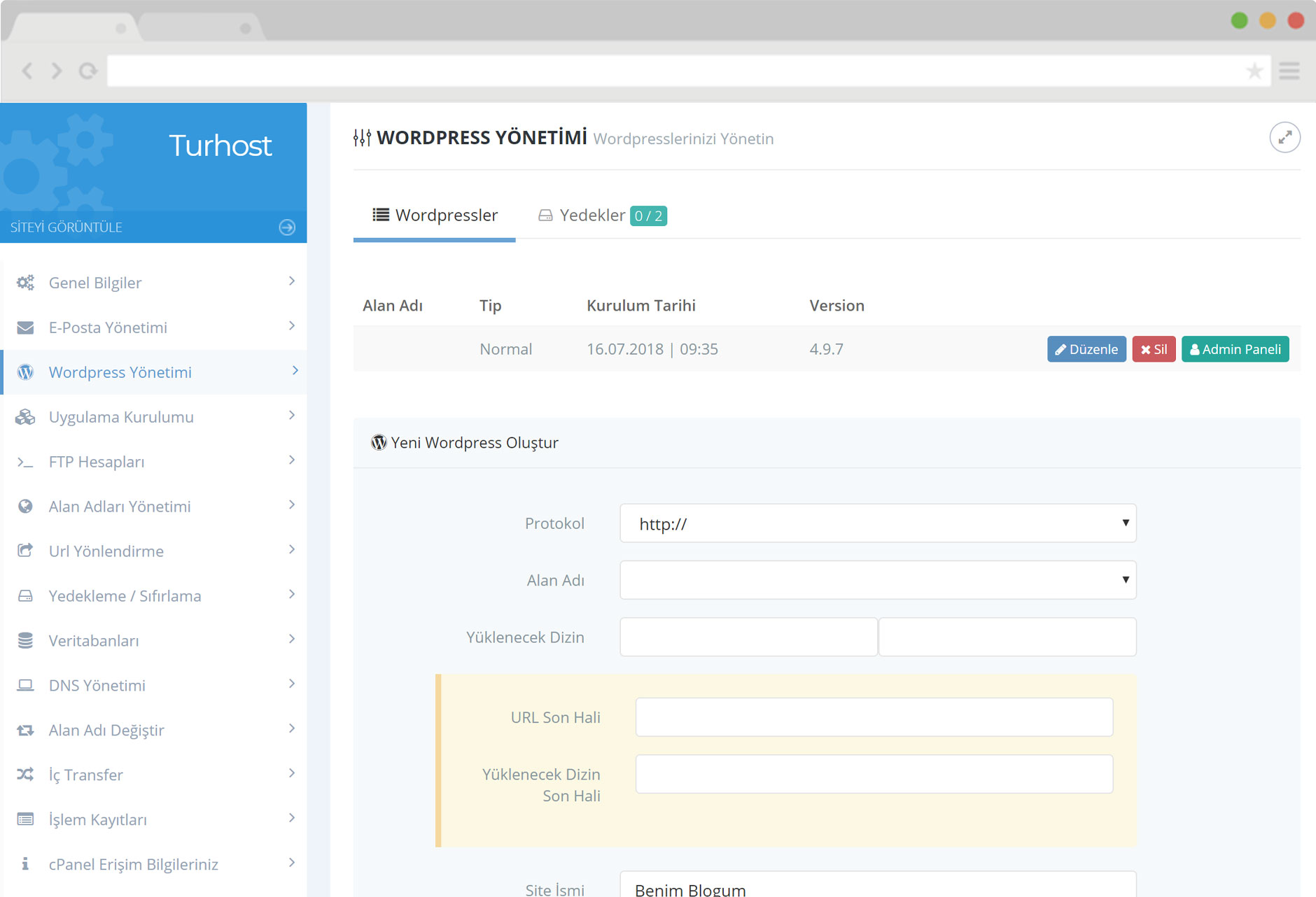The height and width of the screenshot is (897, 1316).
Task: Switch to the Wordpressler tab
Action: tap(435, 216)
